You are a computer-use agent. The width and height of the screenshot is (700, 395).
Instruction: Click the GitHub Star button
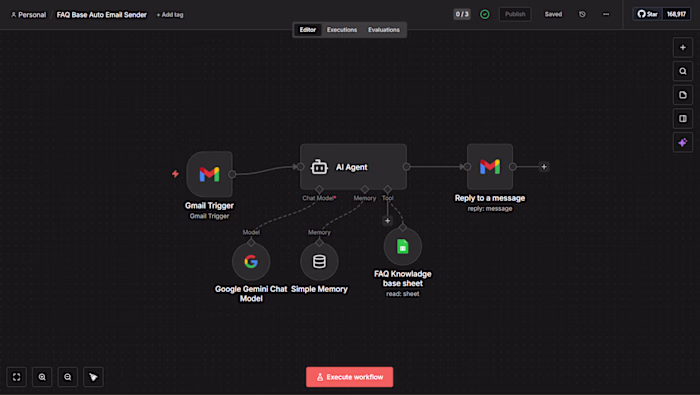(648, 14)
